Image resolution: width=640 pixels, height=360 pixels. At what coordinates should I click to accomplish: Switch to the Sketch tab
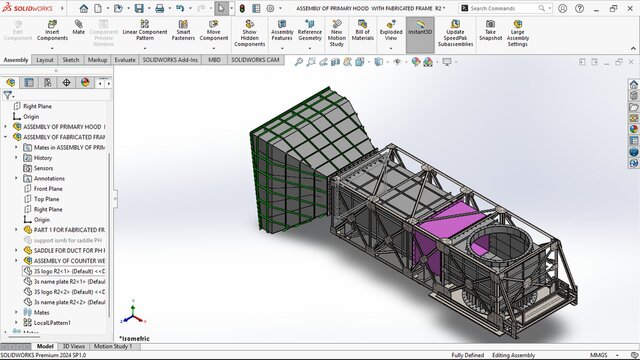pos(71,60)
